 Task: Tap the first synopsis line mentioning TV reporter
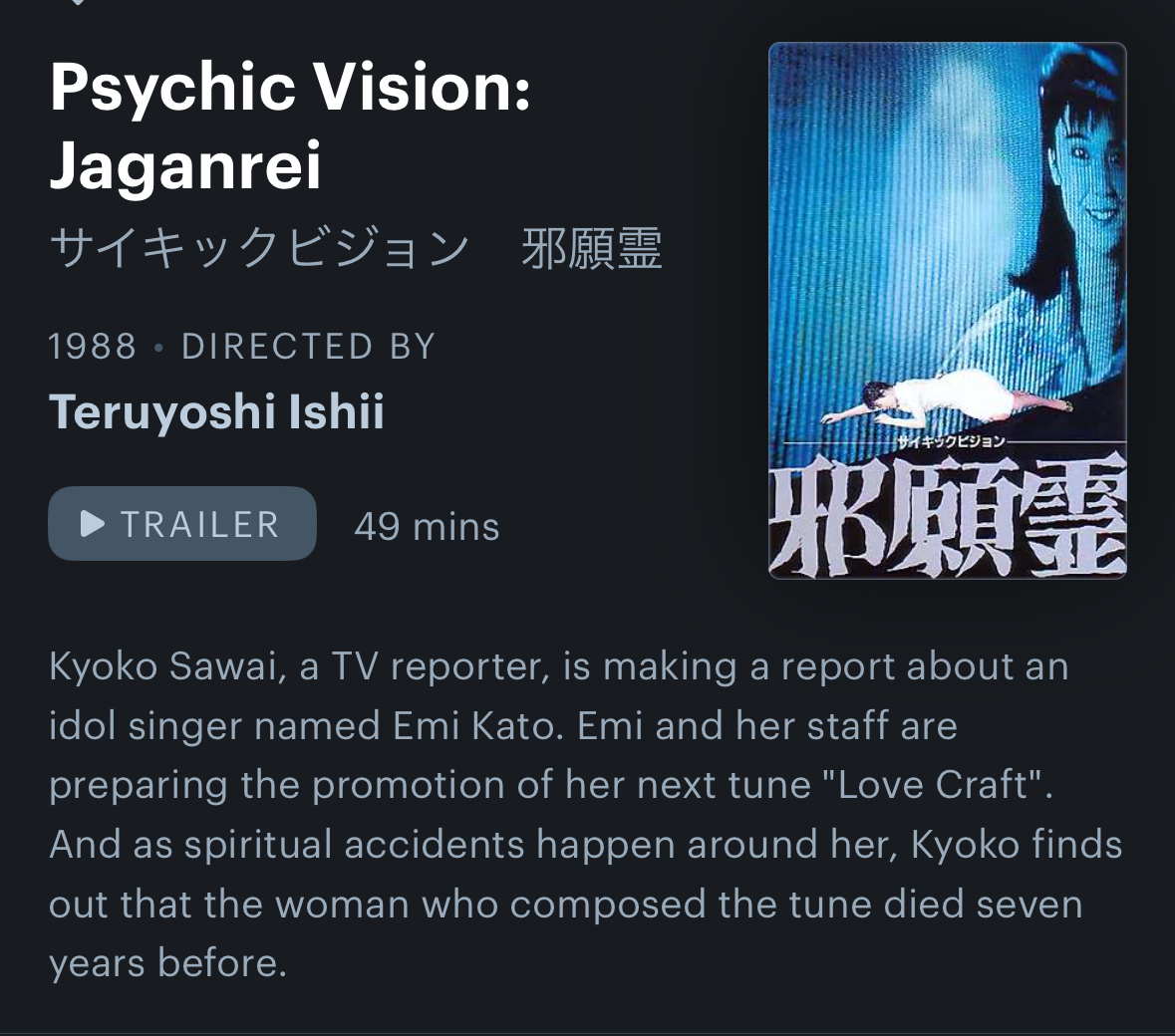558,666
